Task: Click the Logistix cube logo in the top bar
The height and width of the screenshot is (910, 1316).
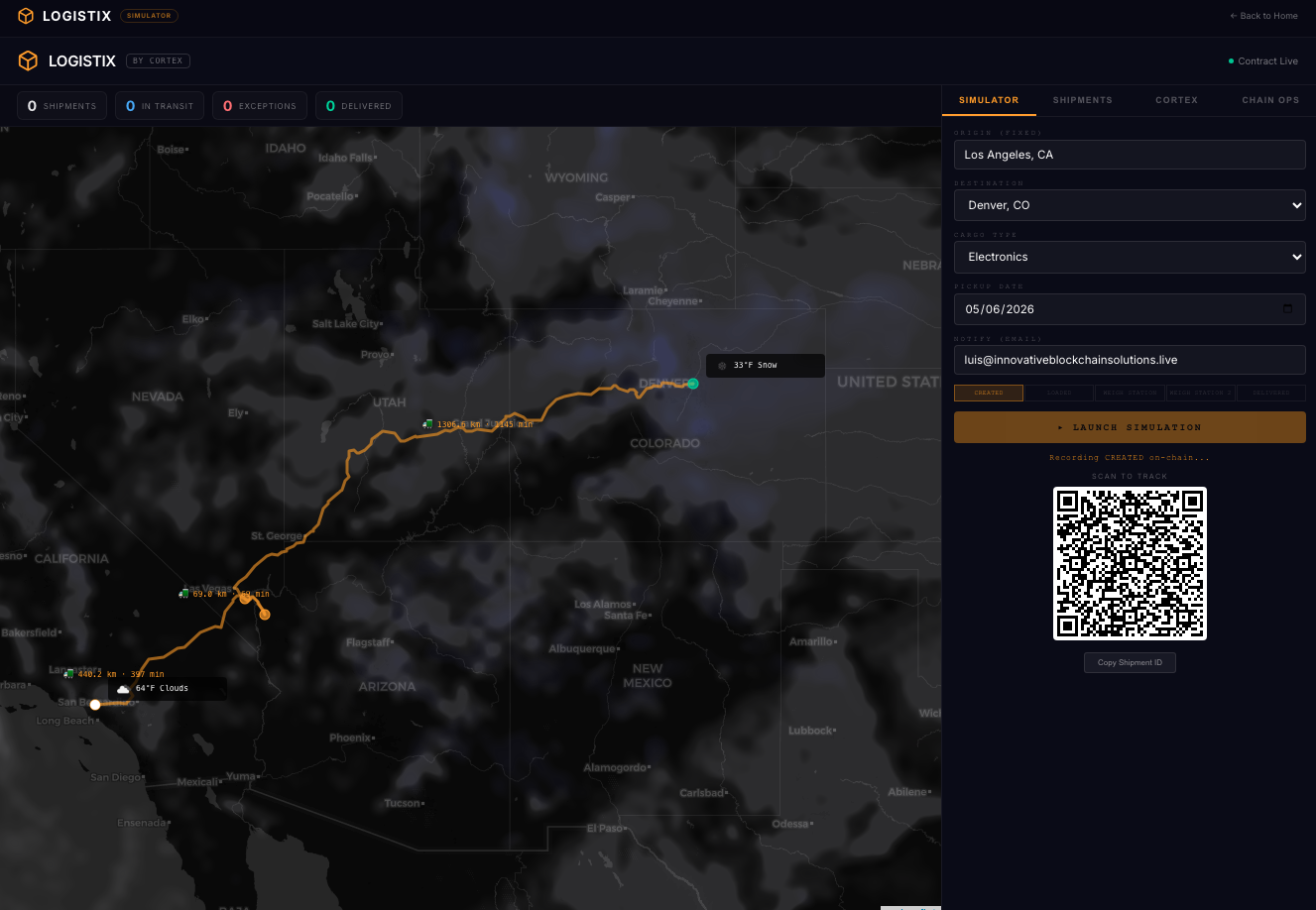Action: coord(26,16)
